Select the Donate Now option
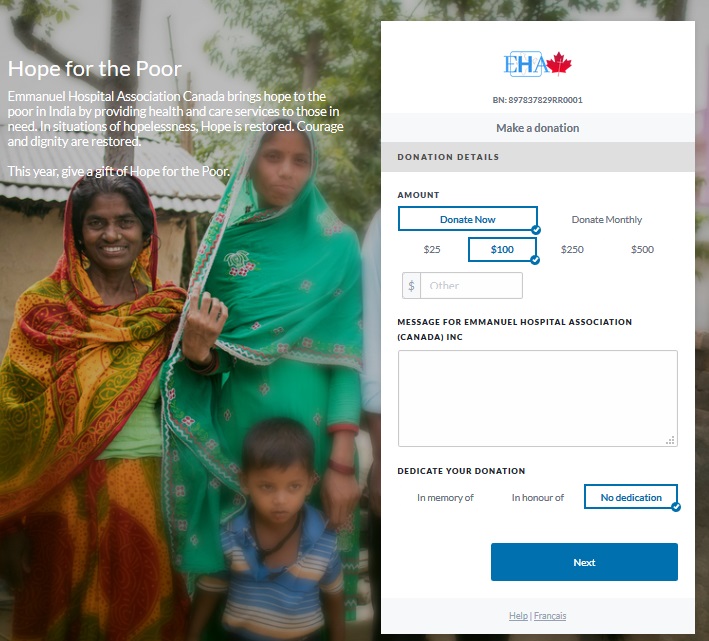The height and width of the screenshot is (641, 709). 468,219
